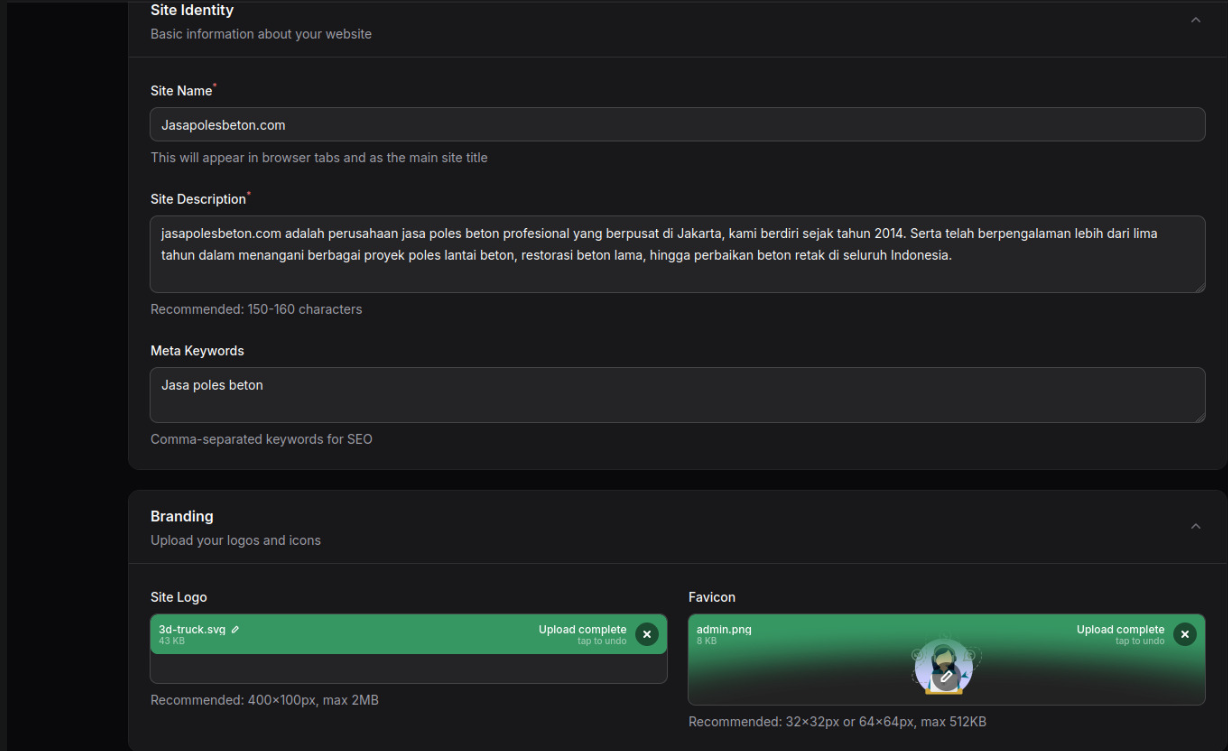Collapse the Branding section chevron

pos(1195,527)
